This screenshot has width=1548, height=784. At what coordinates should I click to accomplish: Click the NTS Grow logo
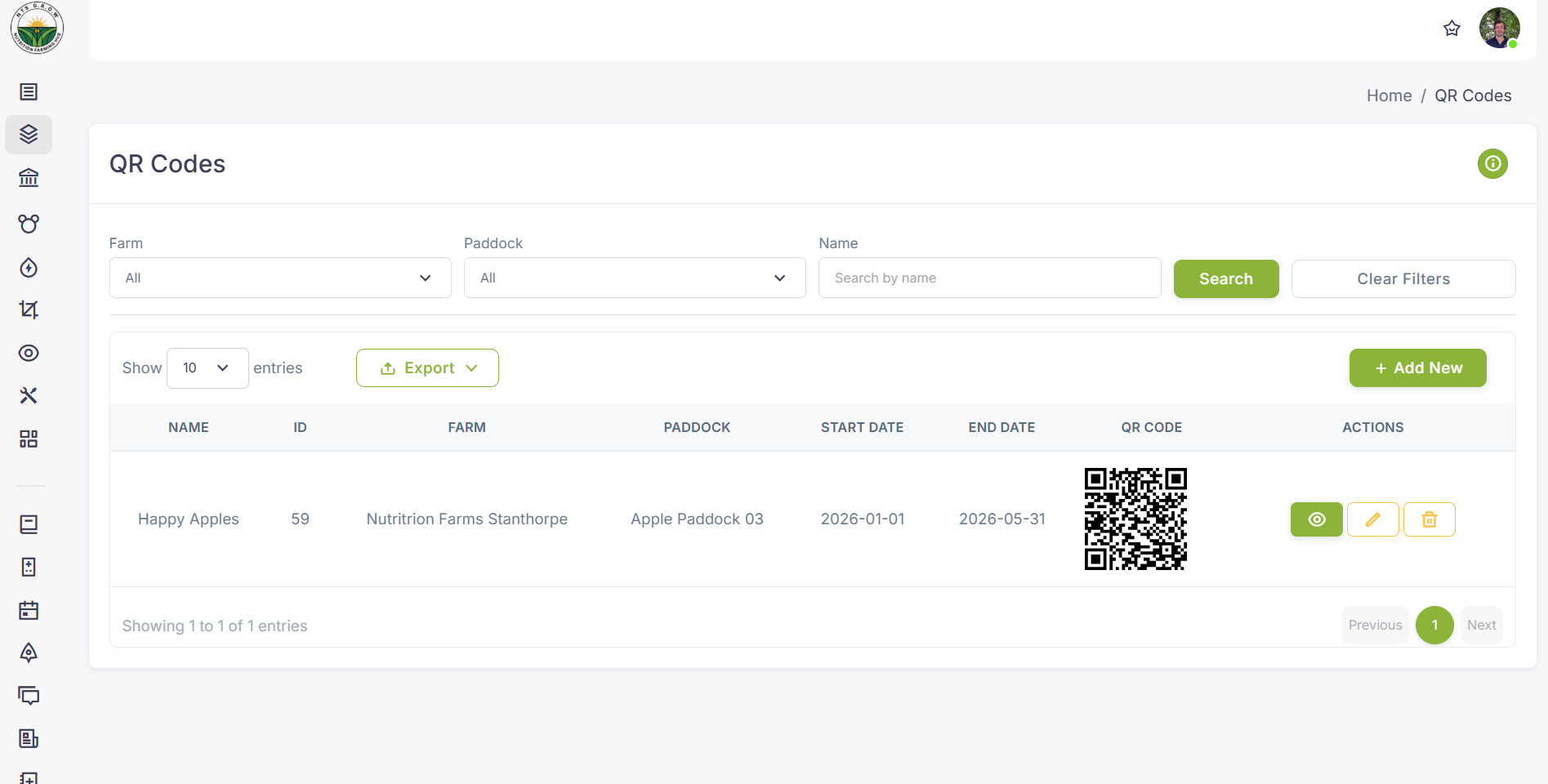(x=37, y=29)
